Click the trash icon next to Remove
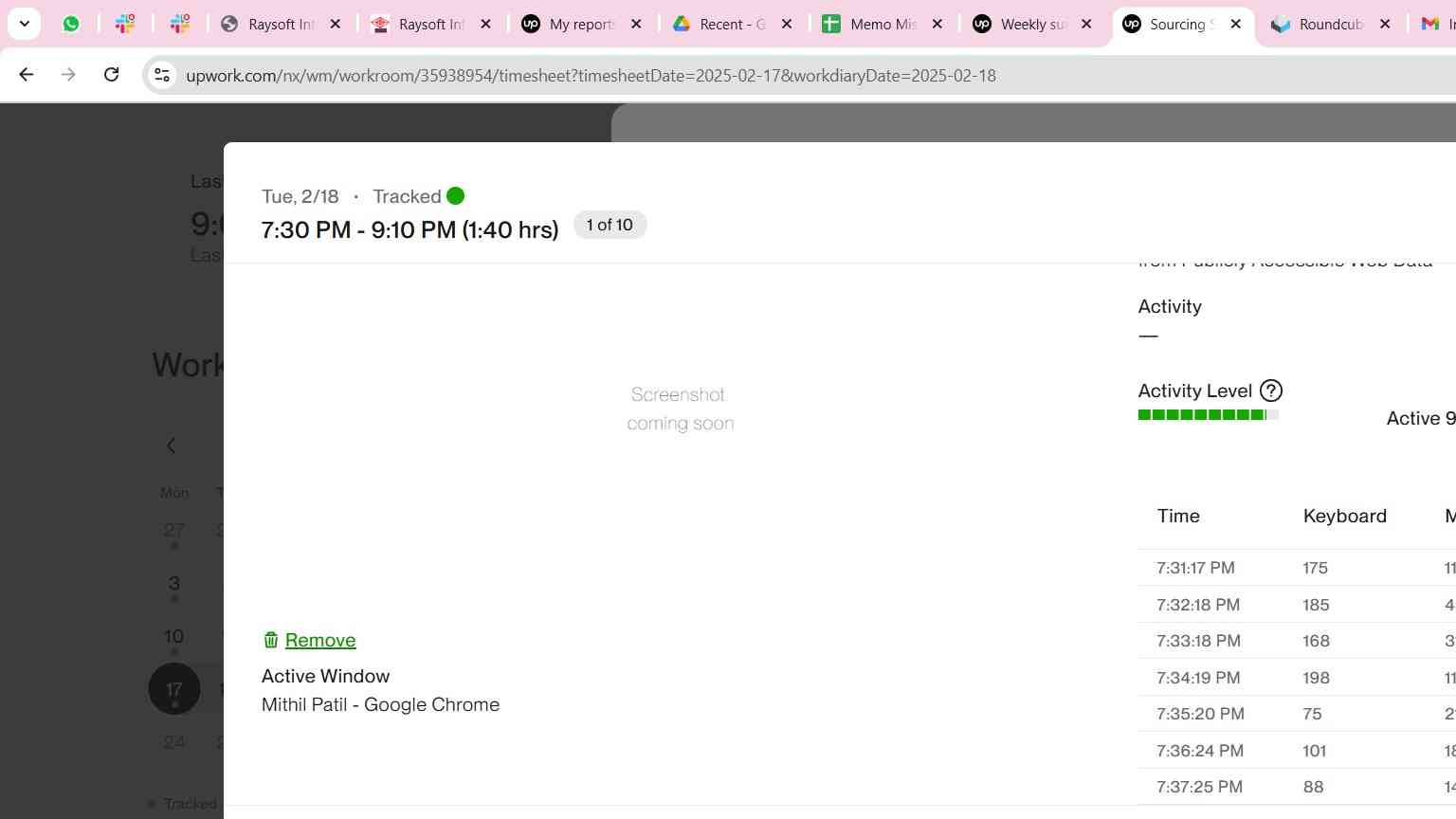 point(271,640)
